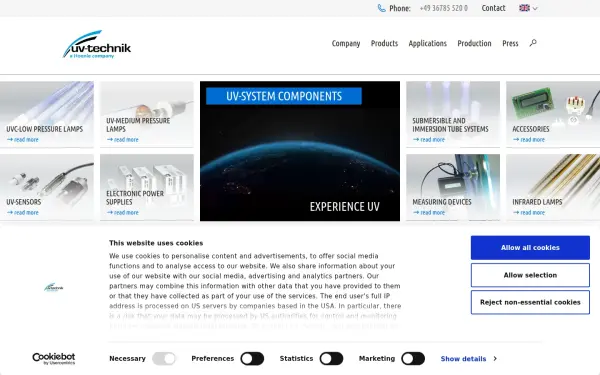The image size is (600, 375).
Task: Click the 'This website uses cookies' heading
Action: (x=156, y=243)
